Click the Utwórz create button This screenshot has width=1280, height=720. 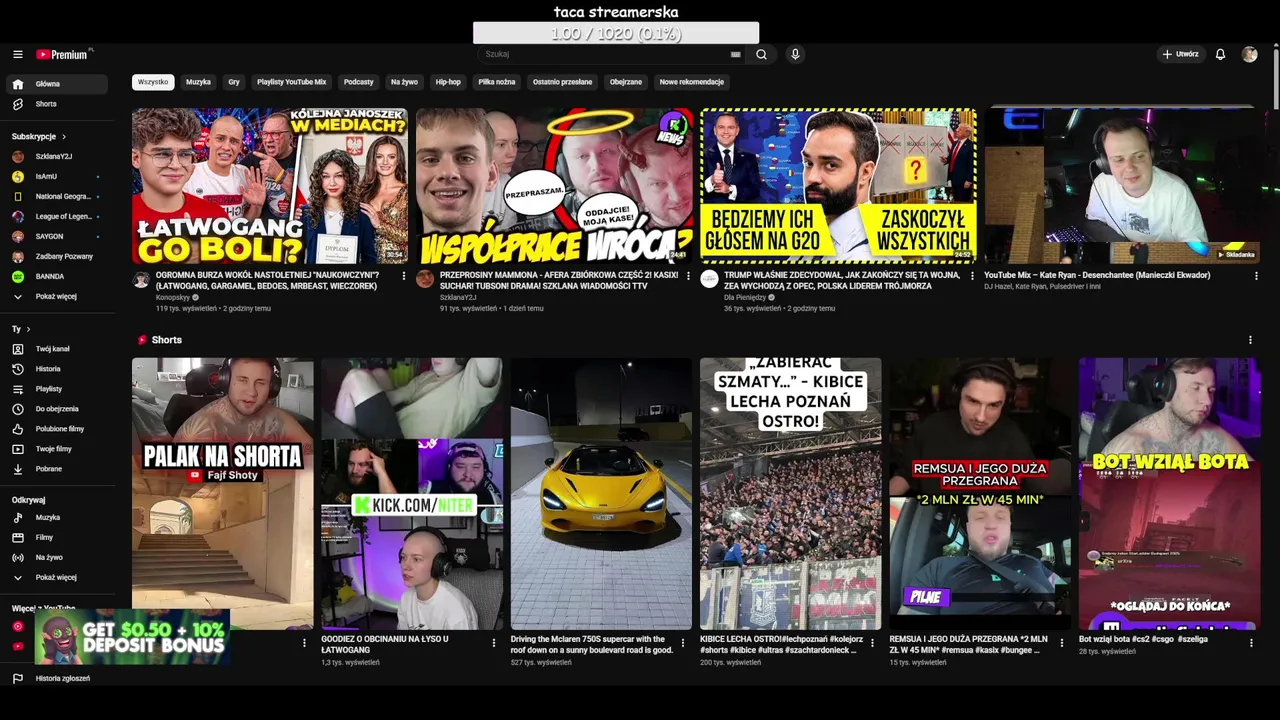1180,54
